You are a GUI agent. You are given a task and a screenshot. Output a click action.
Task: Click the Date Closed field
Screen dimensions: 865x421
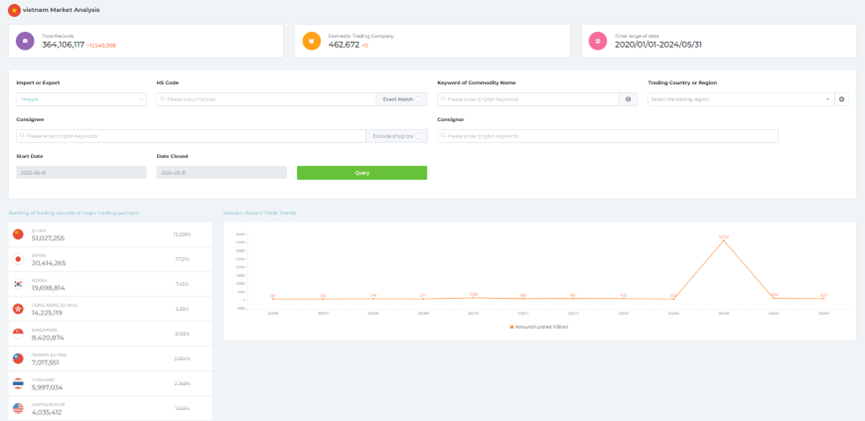[221, 173]
